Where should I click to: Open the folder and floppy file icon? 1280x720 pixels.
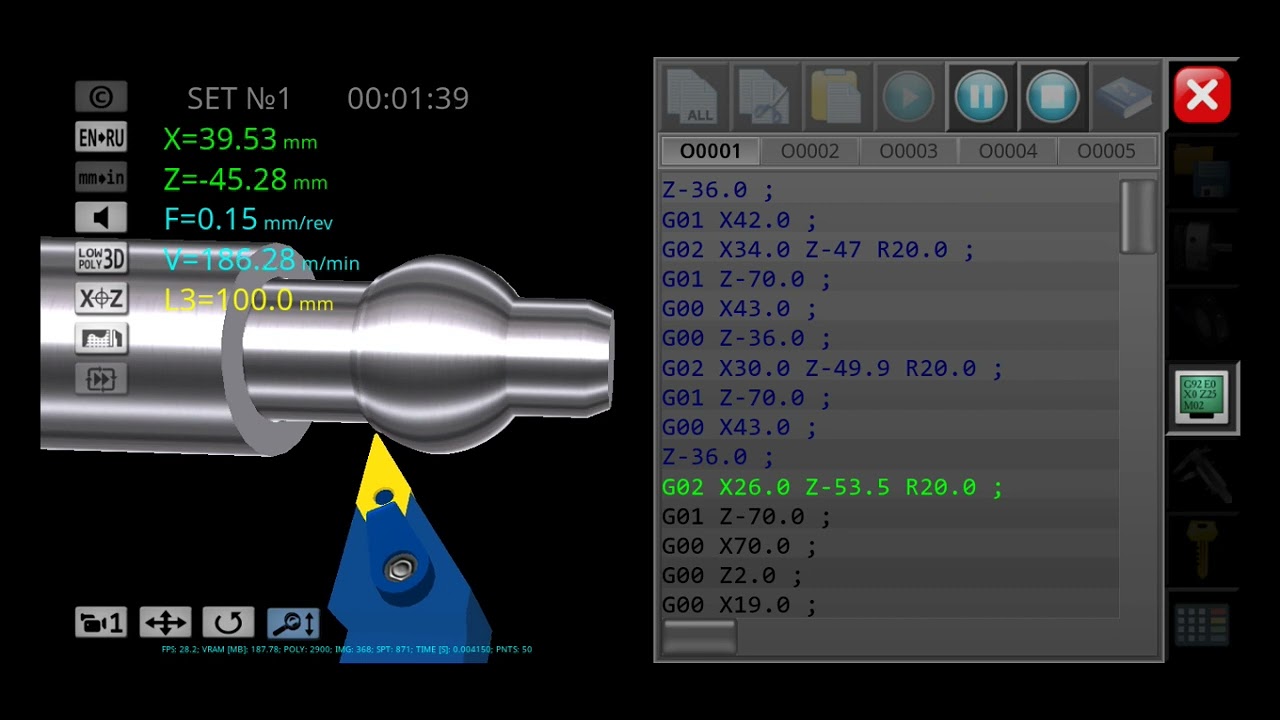click(x=1203, y=171)
